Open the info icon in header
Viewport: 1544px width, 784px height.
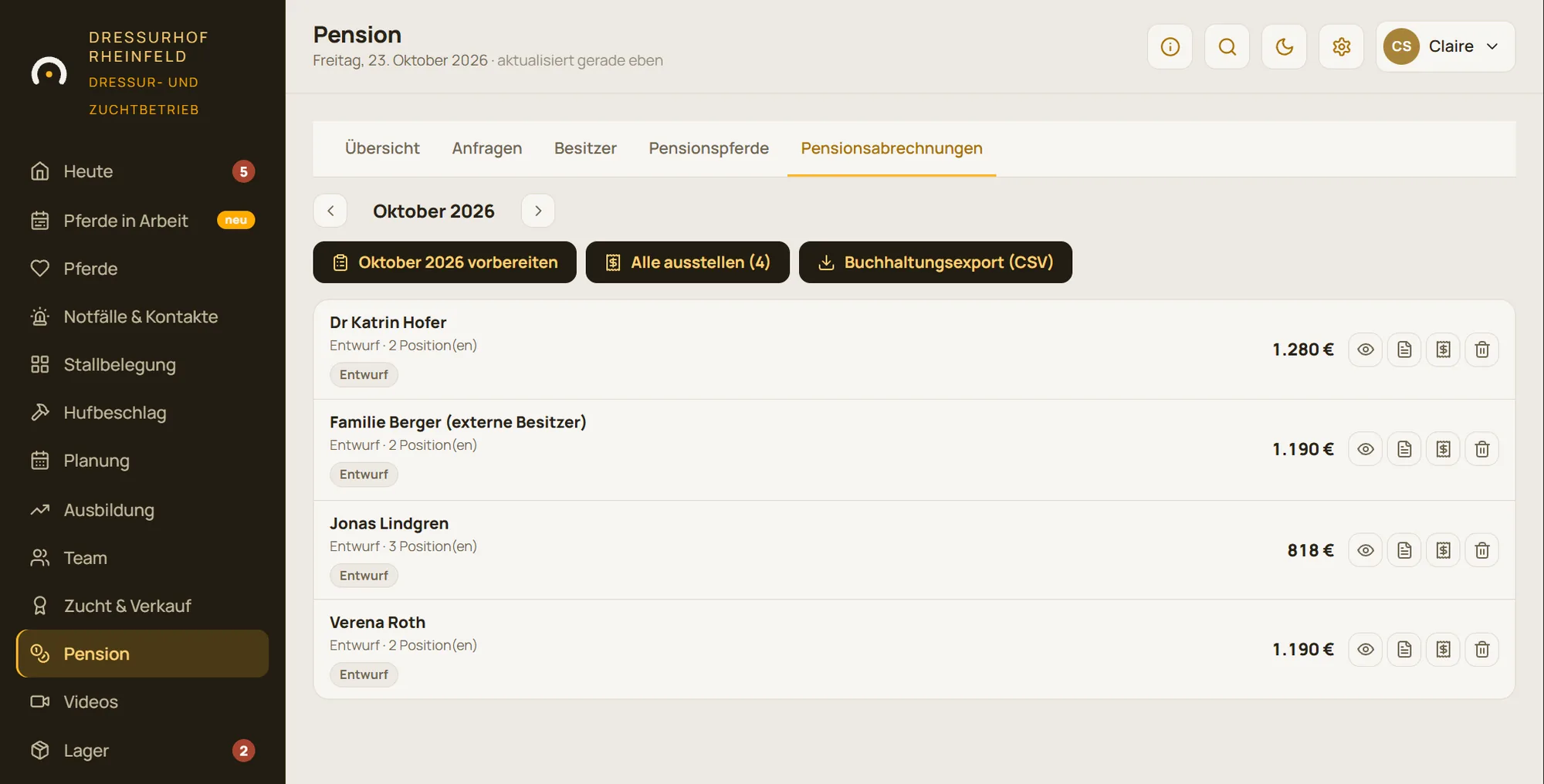point(1170,46)
